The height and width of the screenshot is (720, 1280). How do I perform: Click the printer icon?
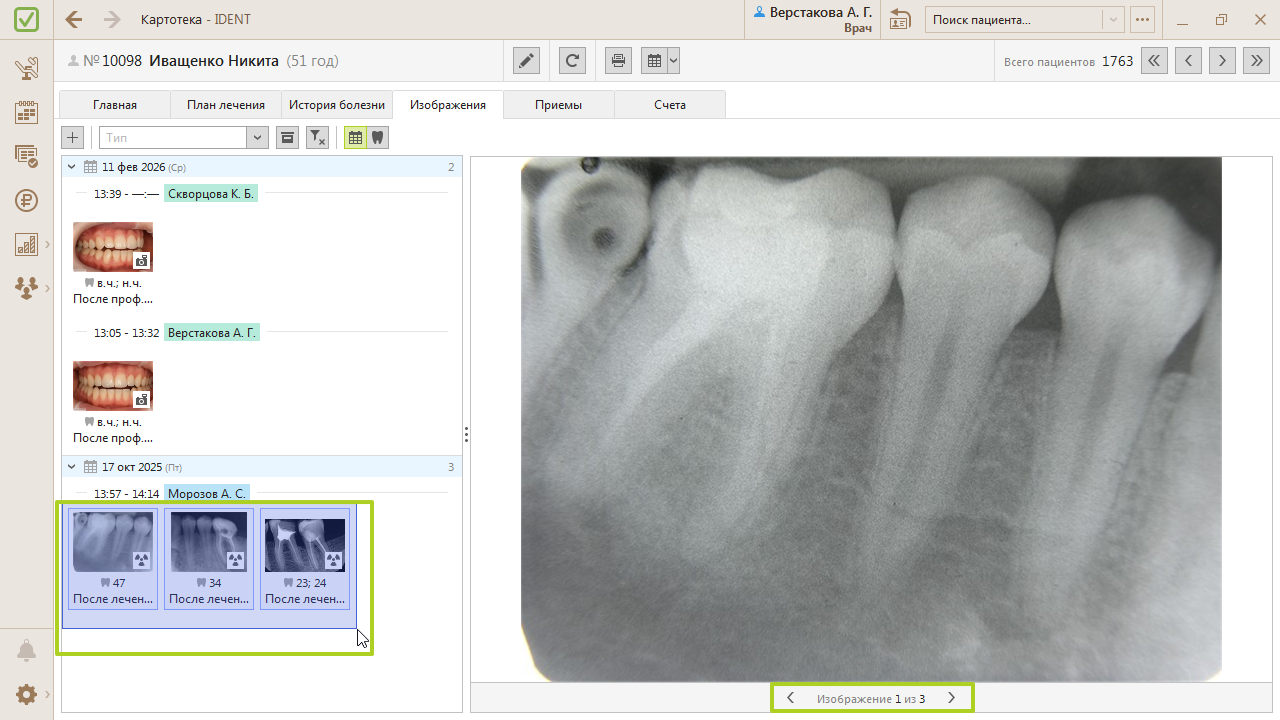click(619, 61)
